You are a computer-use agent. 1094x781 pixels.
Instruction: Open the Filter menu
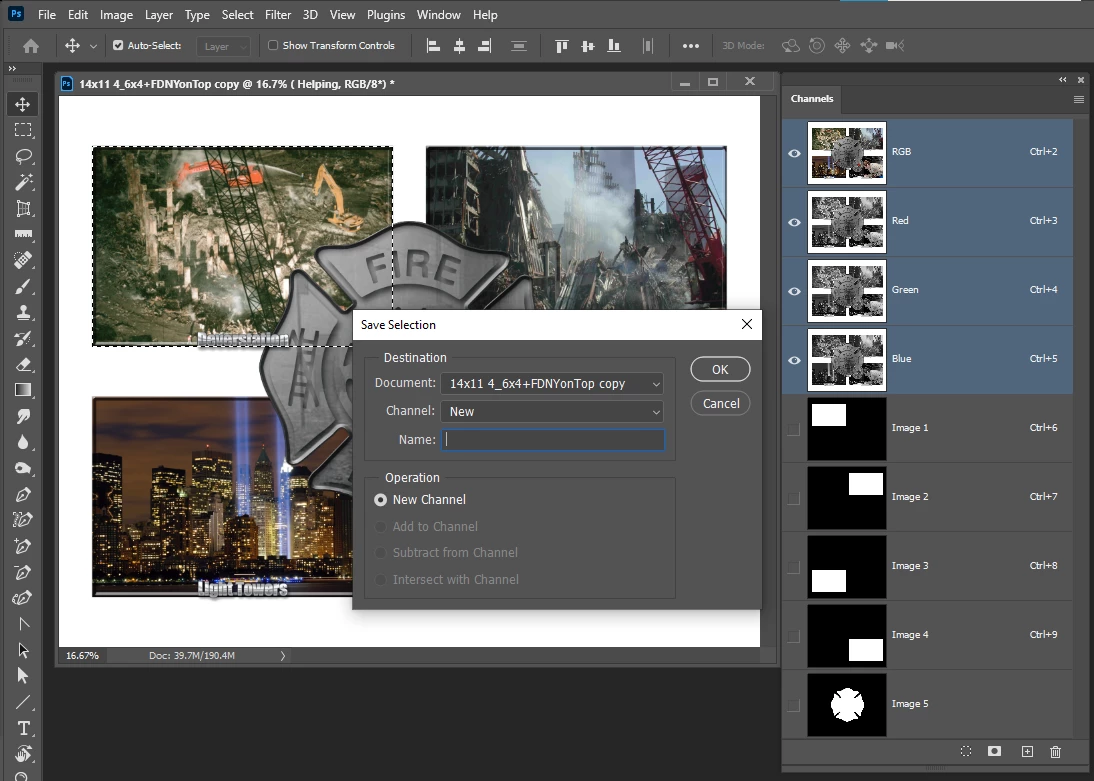(x=278, y=15)
